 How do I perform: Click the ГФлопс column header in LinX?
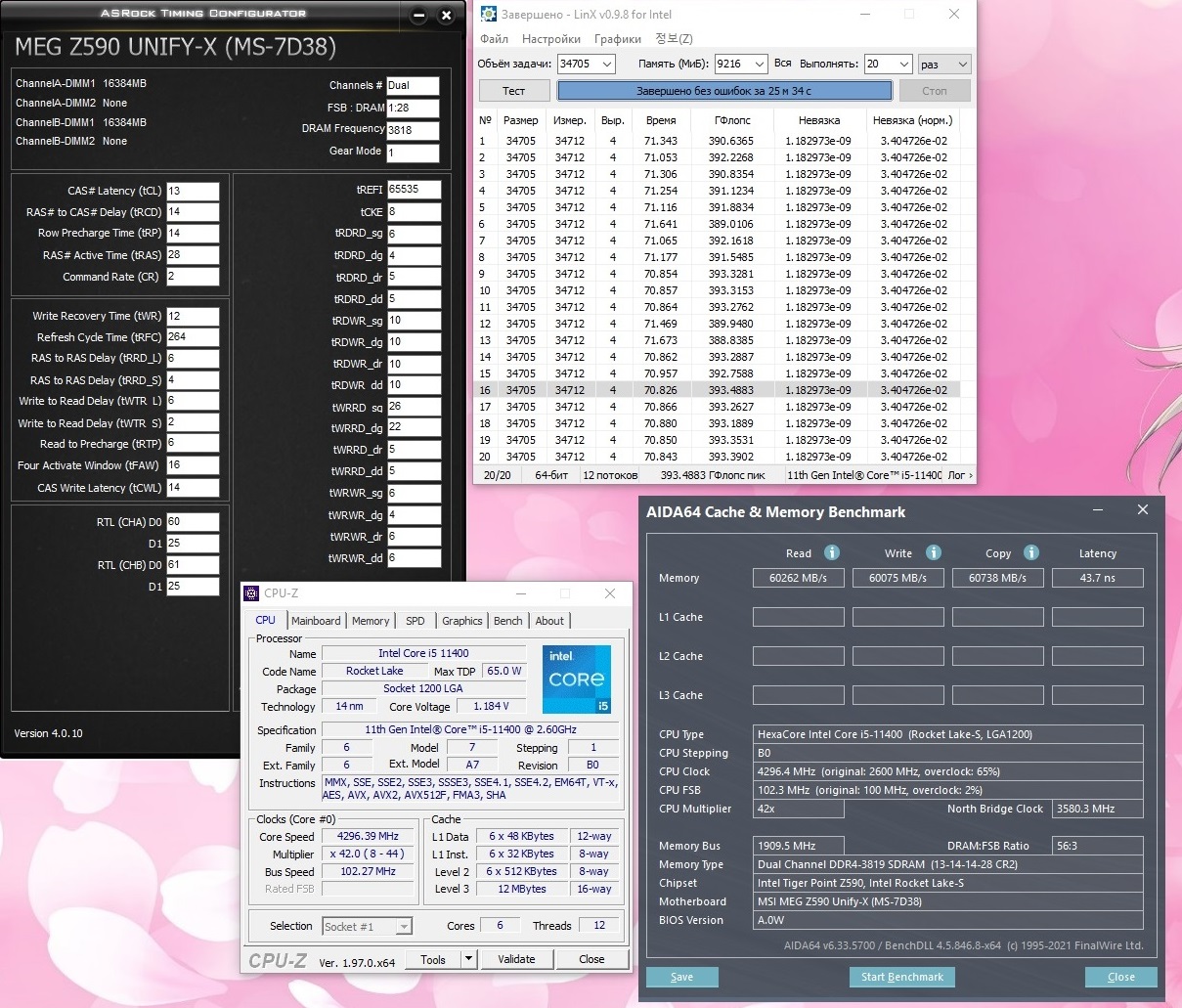click(x=732, y=120)
